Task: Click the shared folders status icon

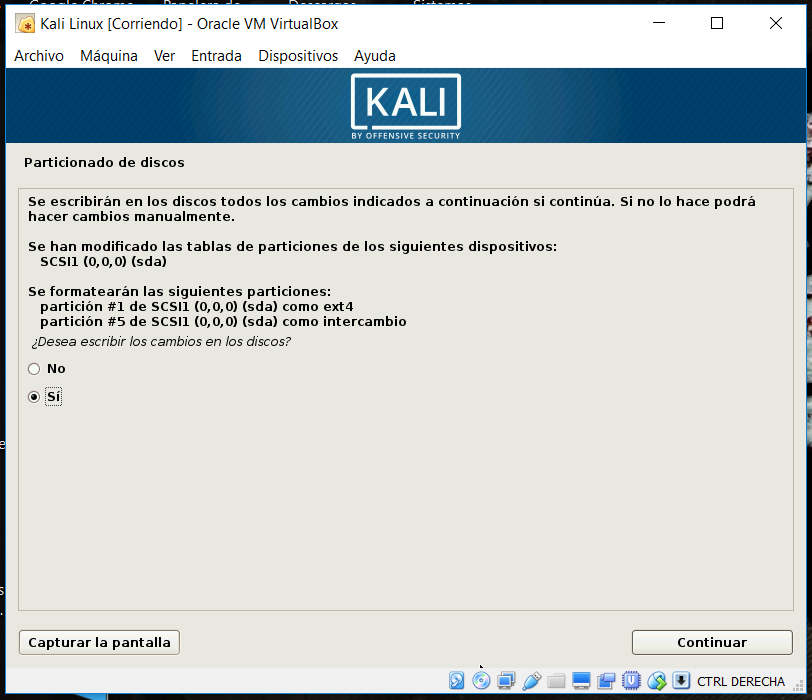Action: click(x=556, y=681)
